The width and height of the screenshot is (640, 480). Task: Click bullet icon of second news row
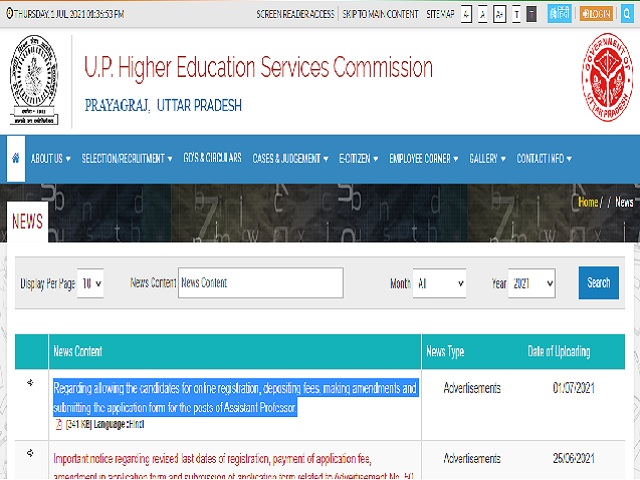tap(30, 453)
